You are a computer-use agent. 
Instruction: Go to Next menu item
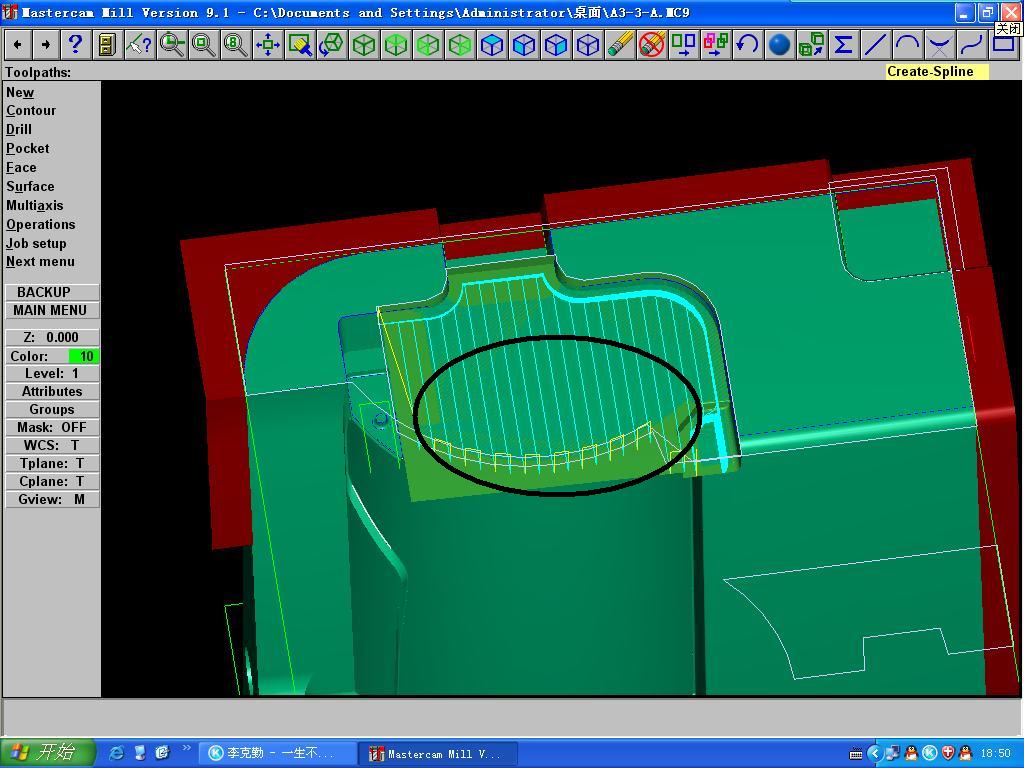40,261
